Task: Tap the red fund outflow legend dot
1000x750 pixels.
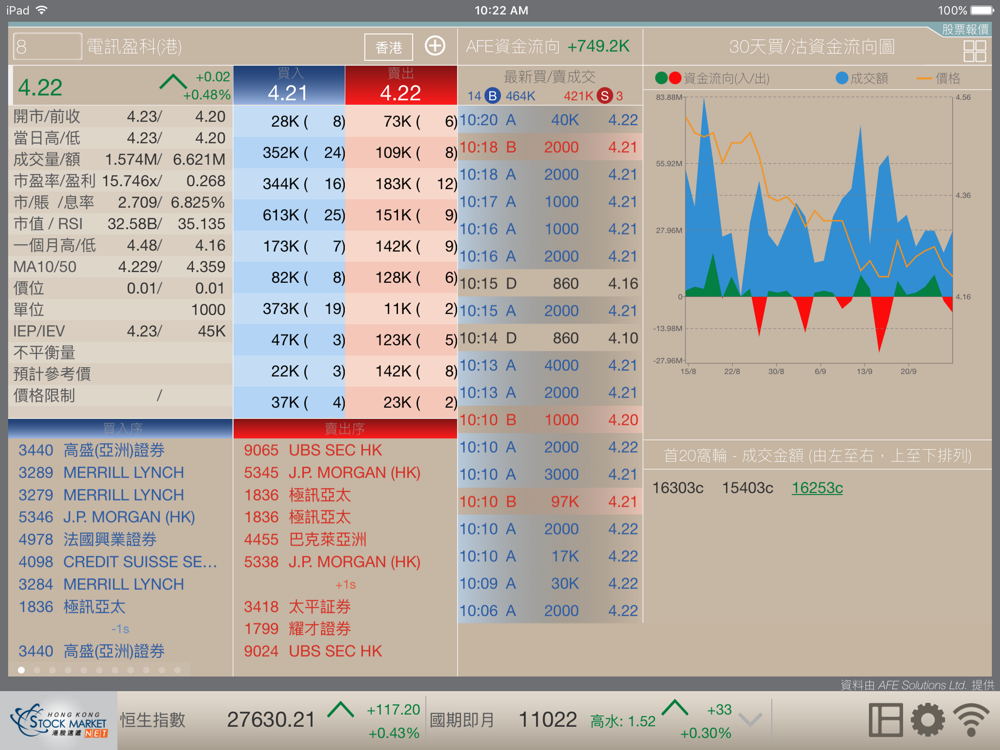Action: tap(675, 78)
